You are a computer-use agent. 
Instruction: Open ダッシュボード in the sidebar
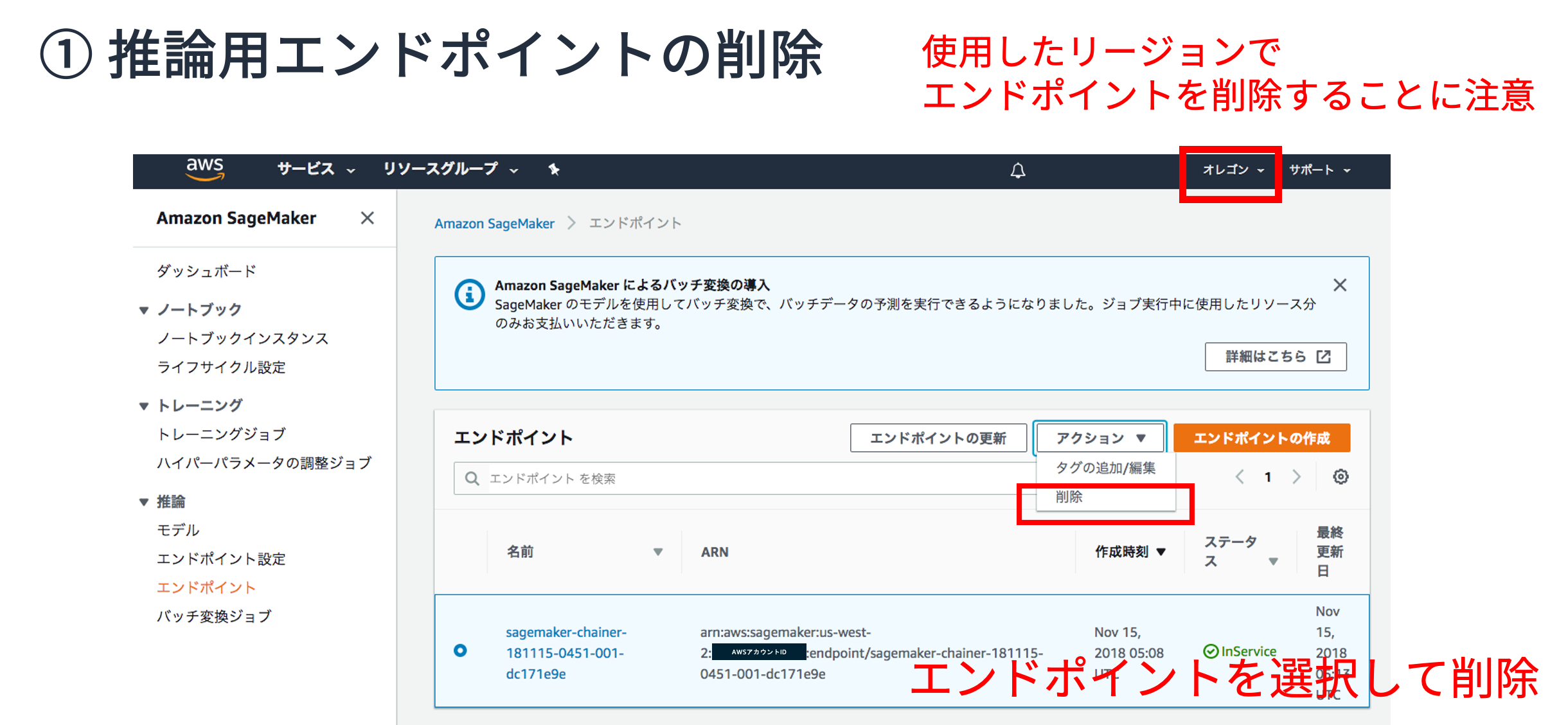click(x=207, y=271)
